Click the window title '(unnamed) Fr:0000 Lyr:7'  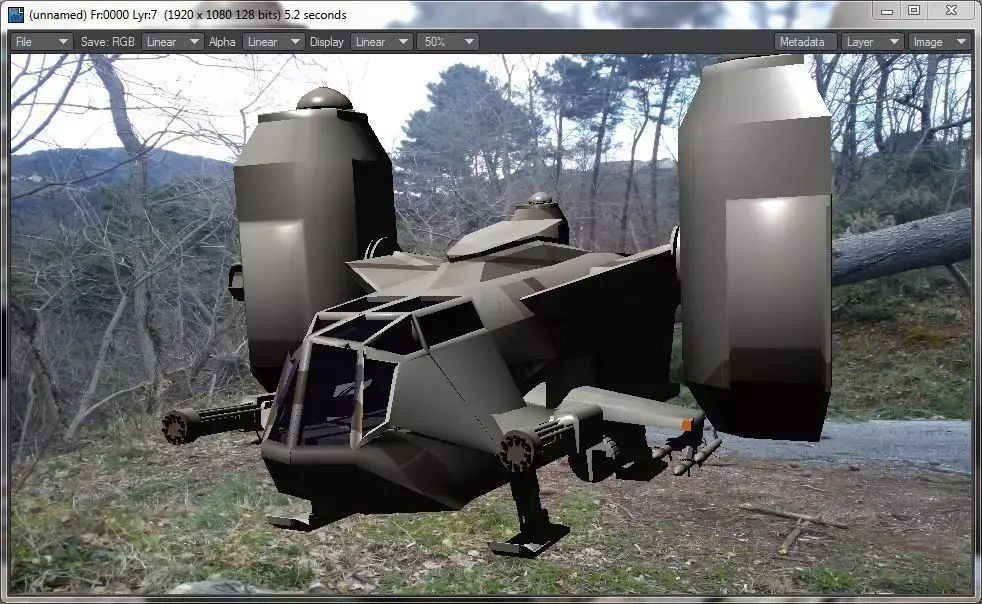point(93,14)
